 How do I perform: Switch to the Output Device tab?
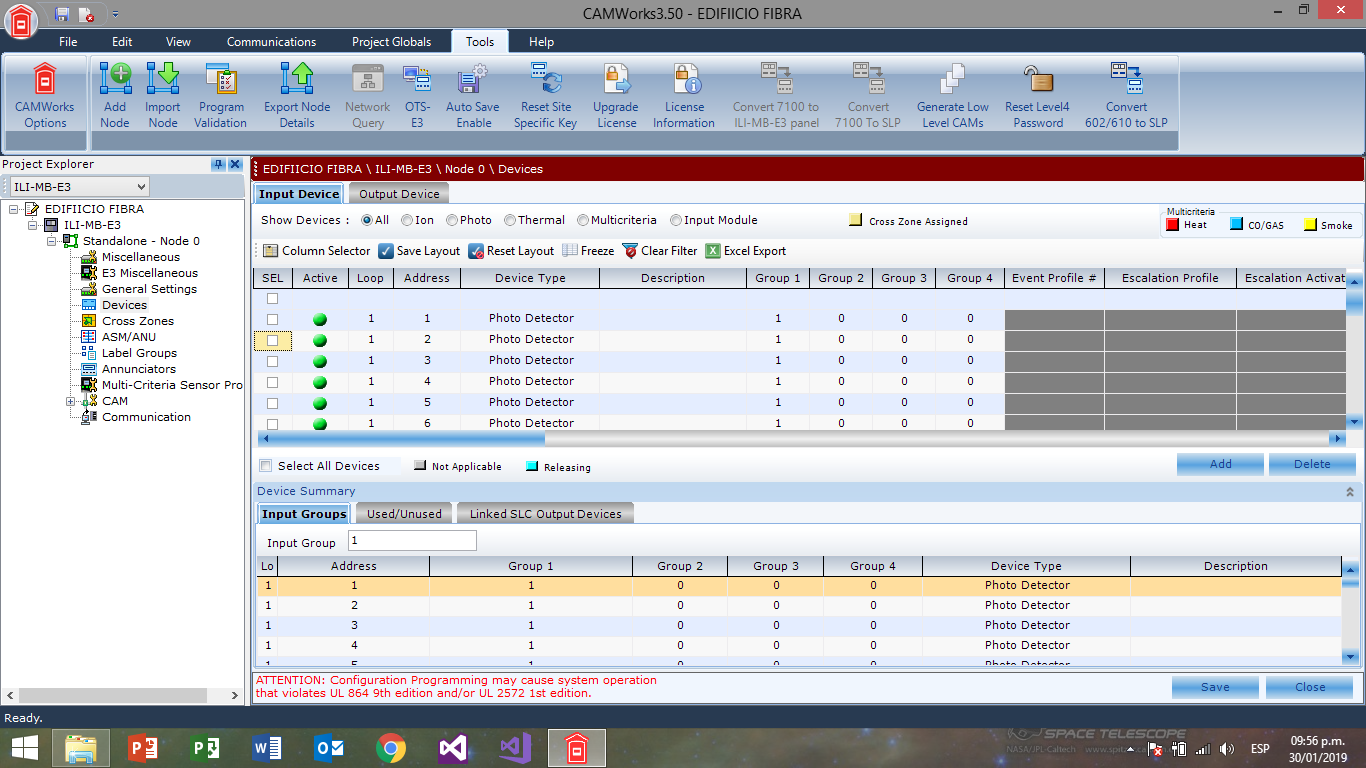tap(399, 194)
